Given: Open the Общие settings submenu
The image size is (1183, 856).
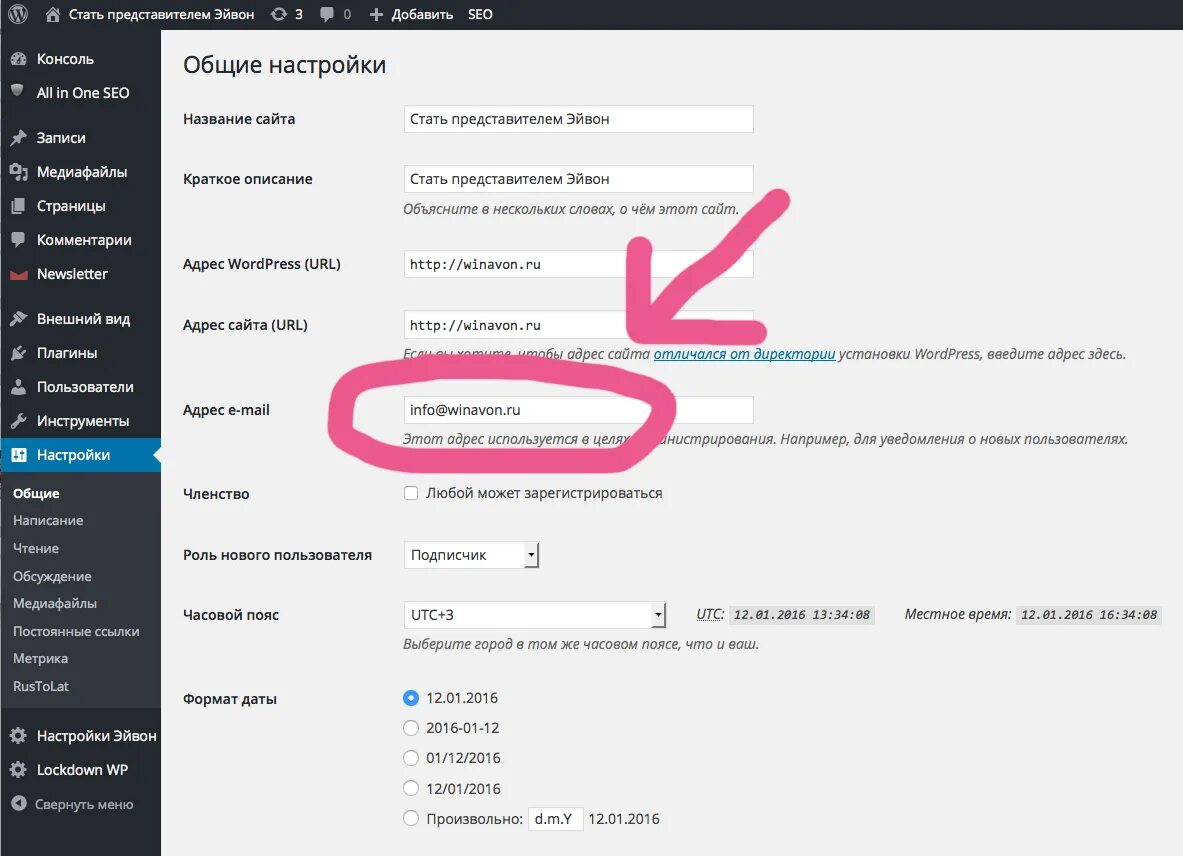Looking at the screenshot, I should pyautogui.click(x=36, y=493).
